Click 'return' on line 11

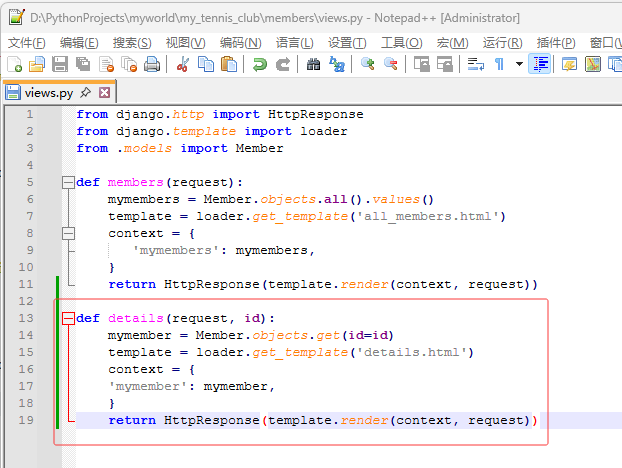tap(132, 284)
